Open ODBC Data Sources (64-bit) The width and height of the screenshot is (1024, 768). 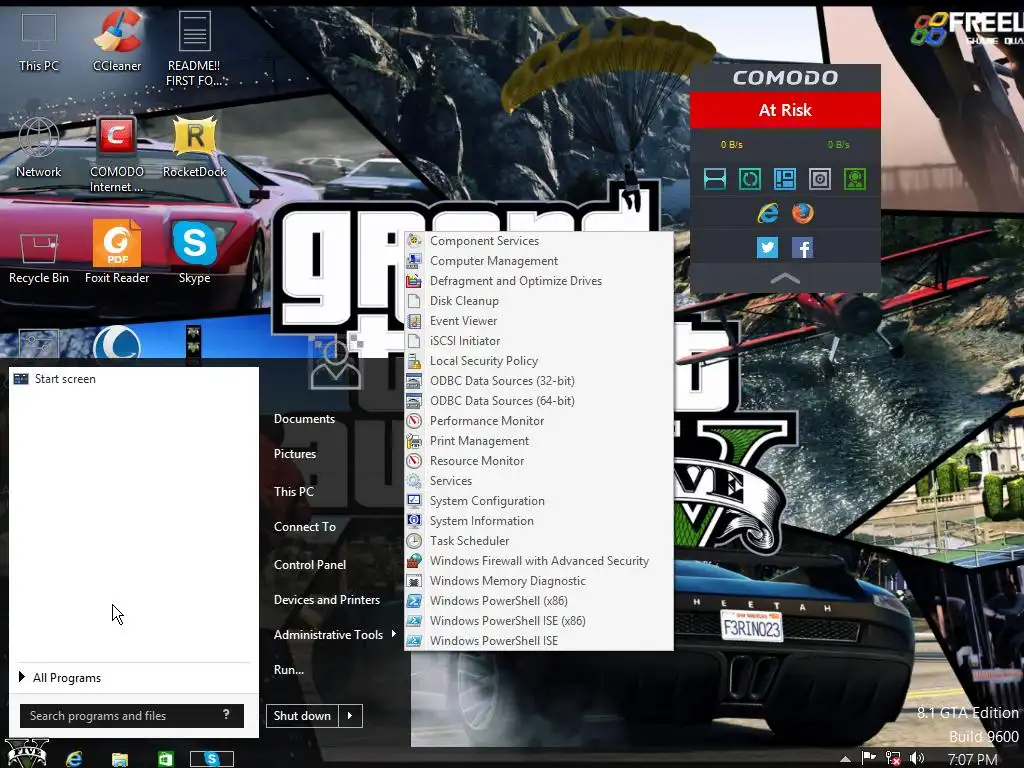[539, 400]
